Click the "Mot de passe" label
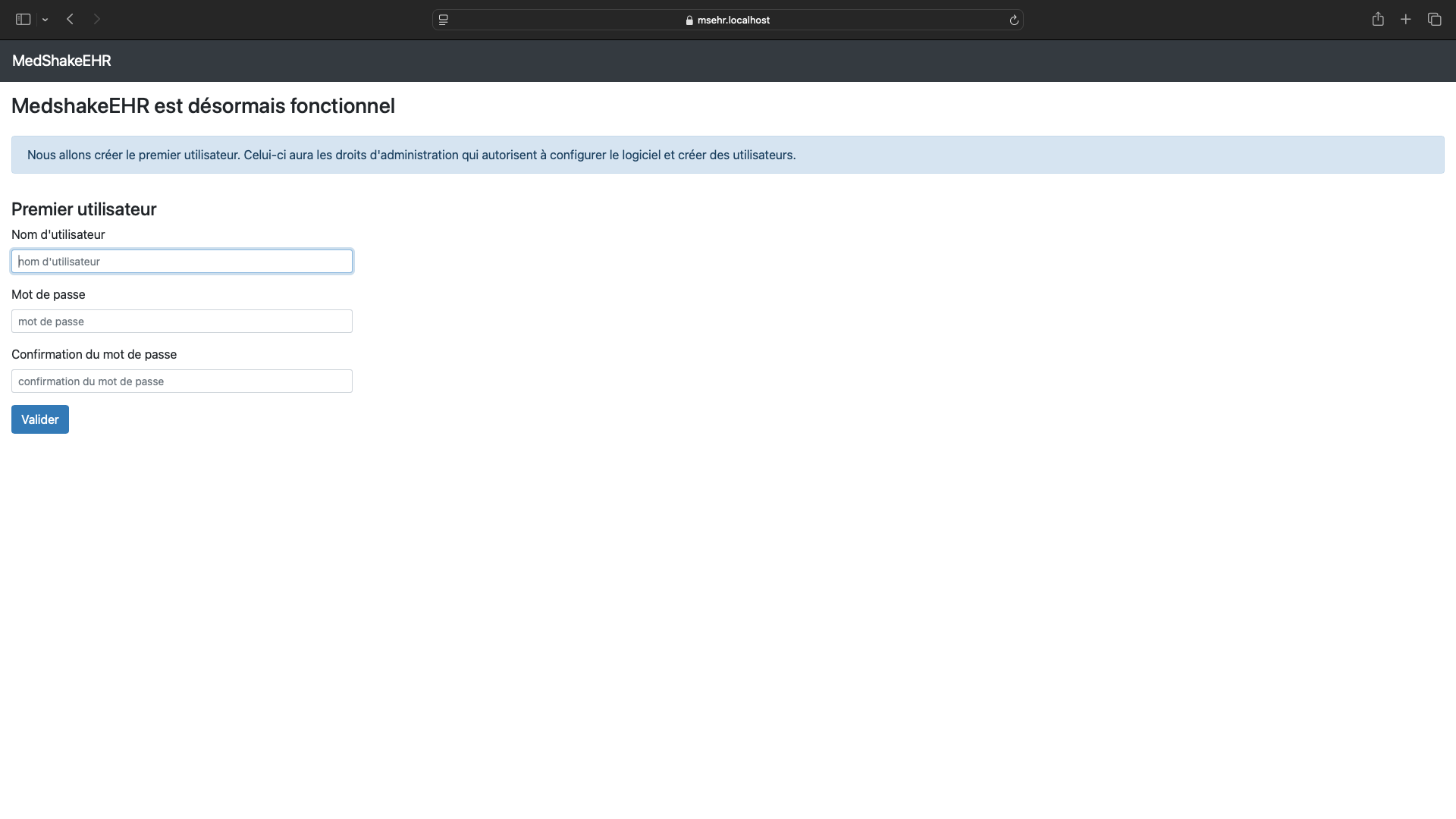Screen dimensions: 1456x819 coord(49,294)
